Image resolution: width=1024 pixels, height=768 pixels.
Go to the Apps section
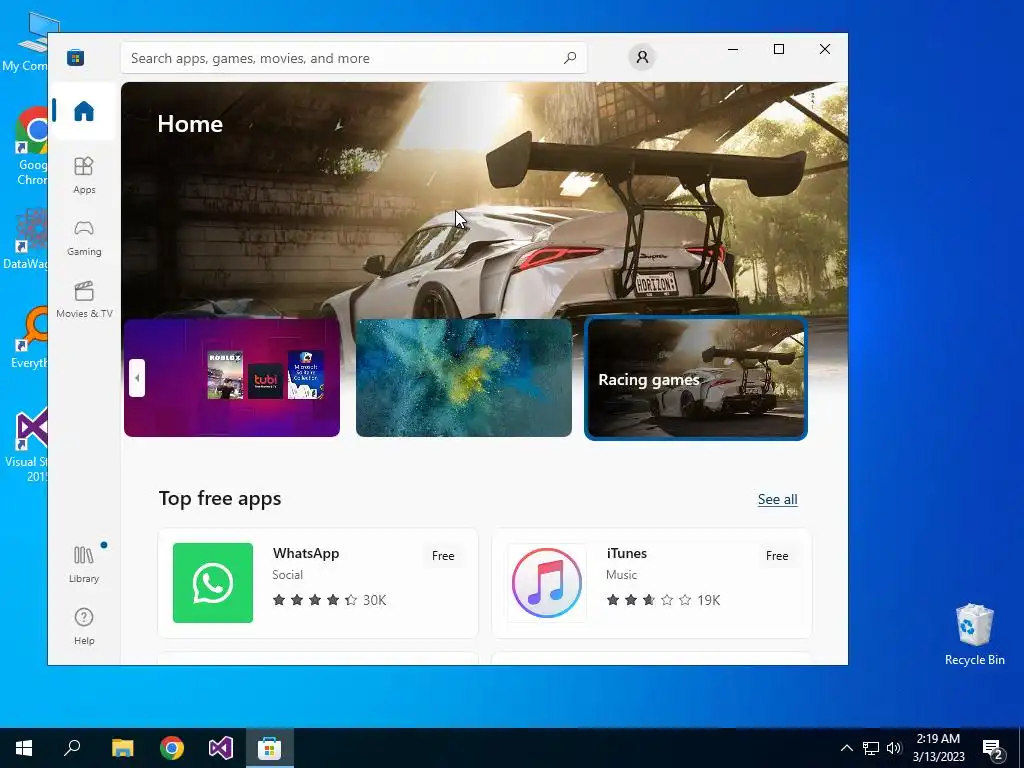(84, 175)
